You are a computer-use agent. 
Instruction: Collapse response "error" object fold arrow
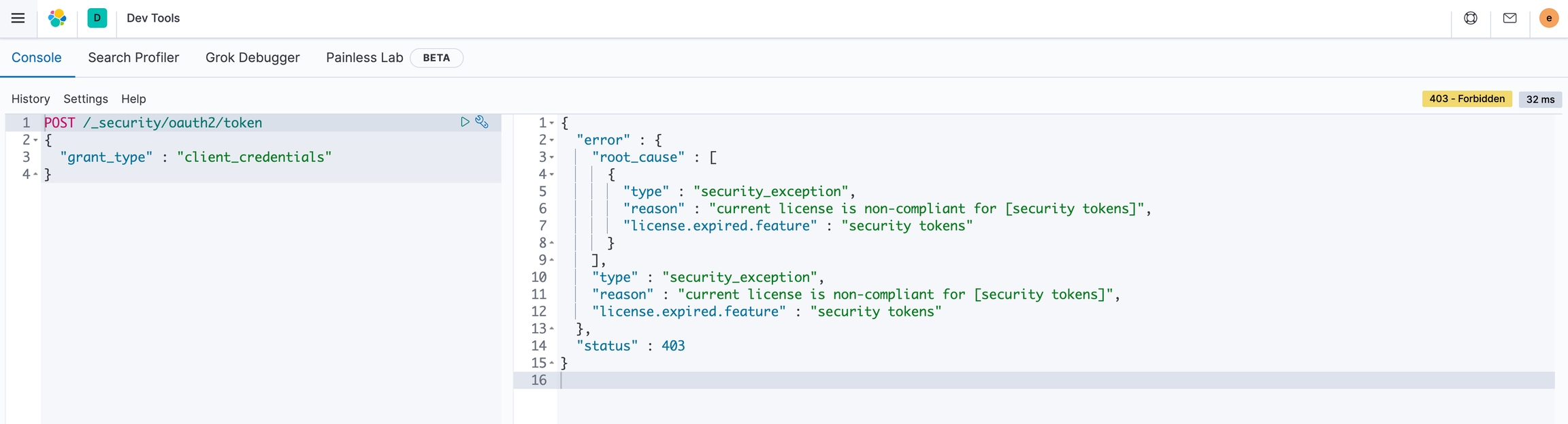pos(552,140)
